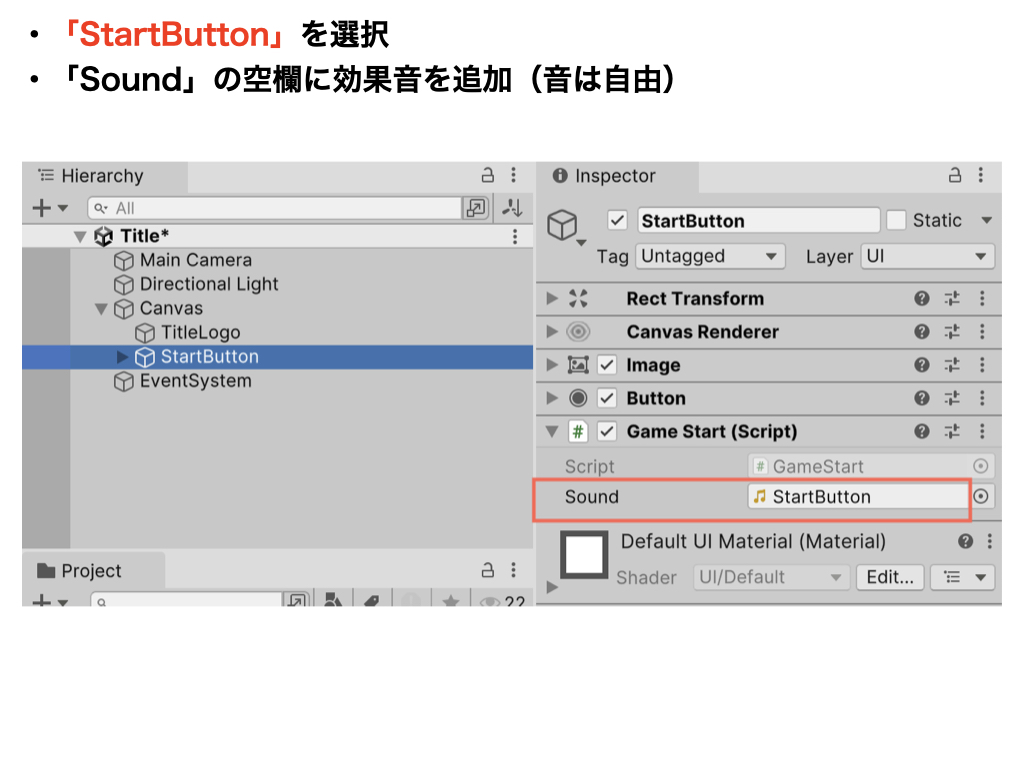Toggle the StartButton active checkbox

618,221
